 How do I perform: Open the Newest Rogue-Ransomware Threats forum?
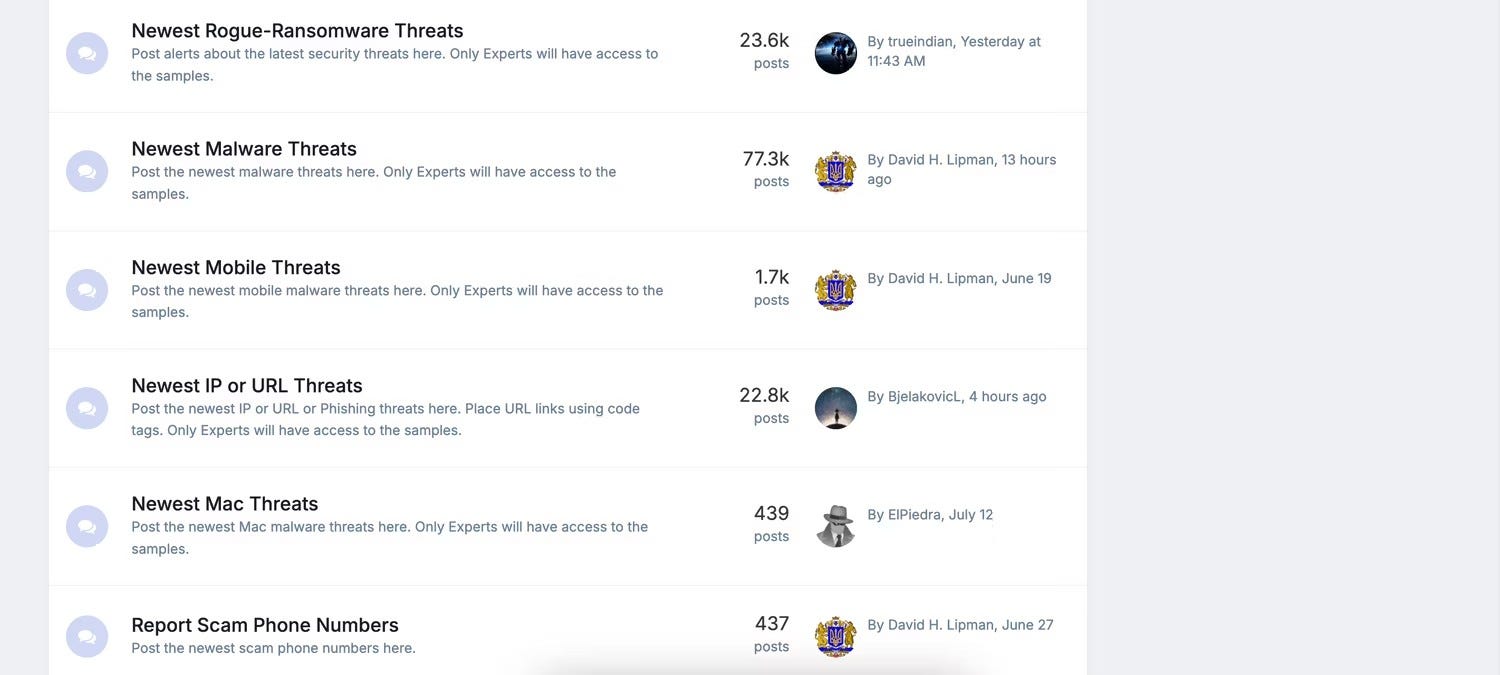297,30
